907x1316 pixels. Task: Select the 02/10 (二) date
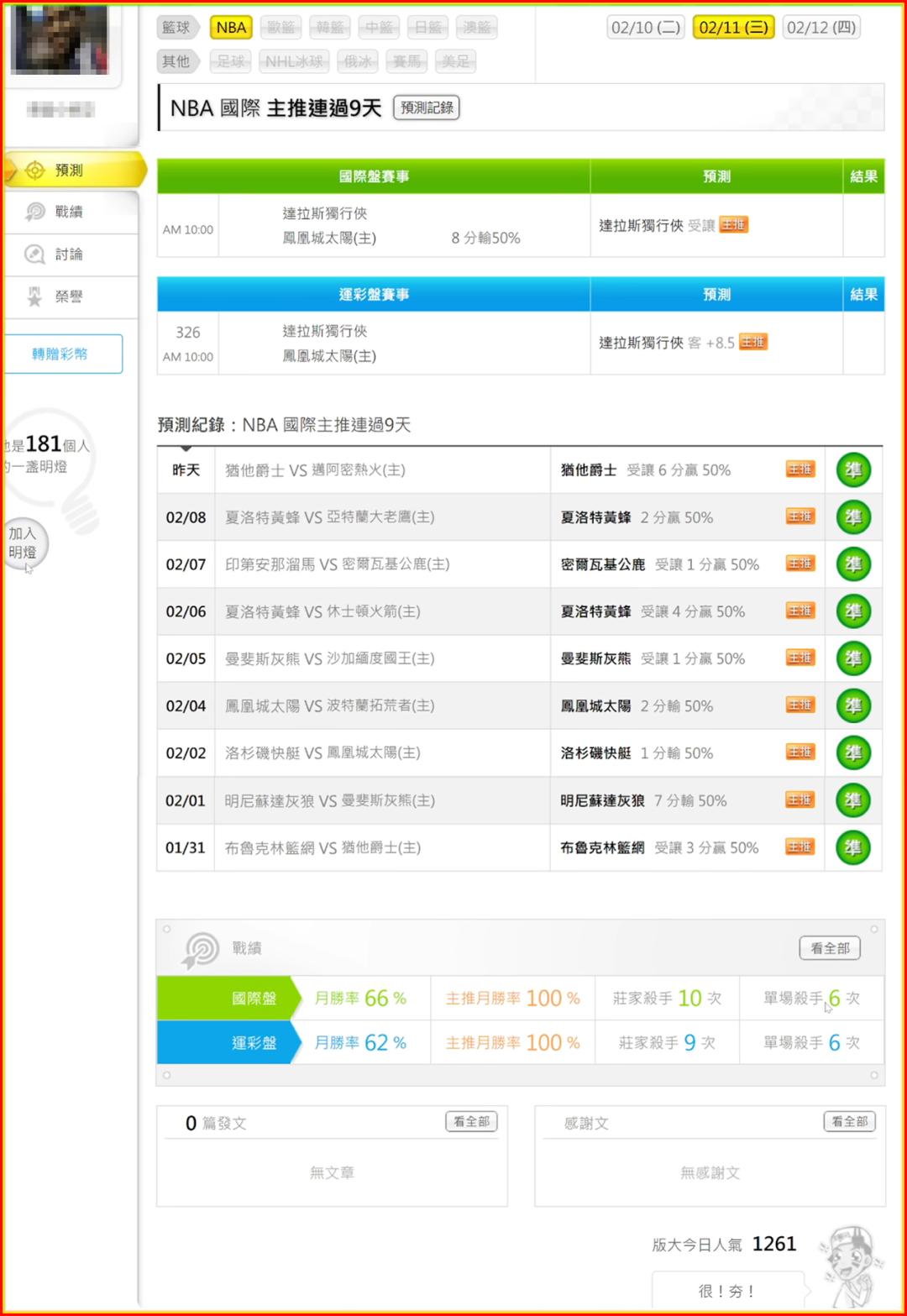point(645,28)
